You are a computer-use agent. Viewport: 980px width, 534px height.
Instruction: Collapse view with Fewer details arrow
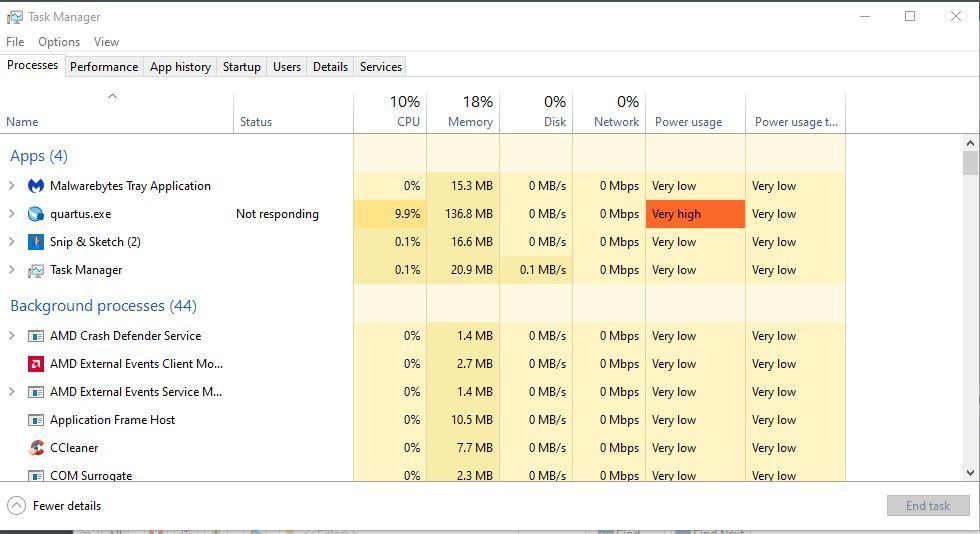(x=16, y=506)
